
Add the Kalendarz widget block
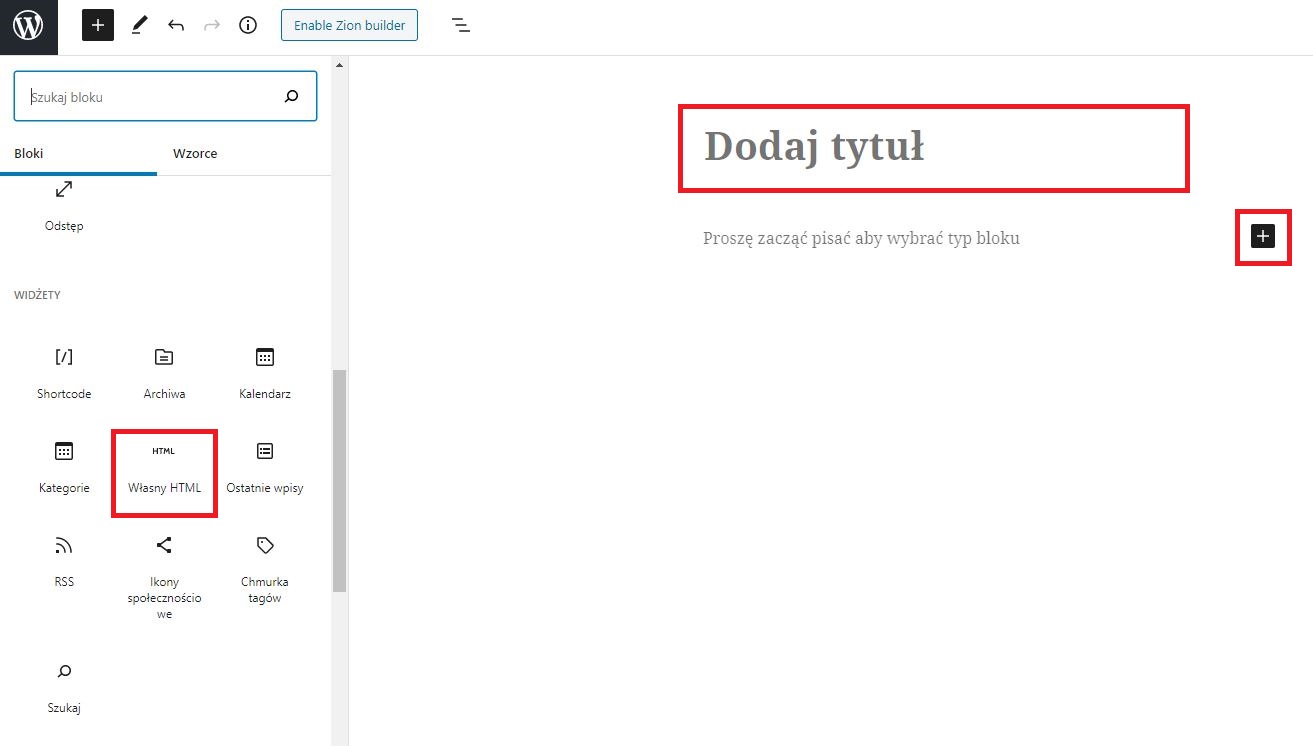click(265, 373)
